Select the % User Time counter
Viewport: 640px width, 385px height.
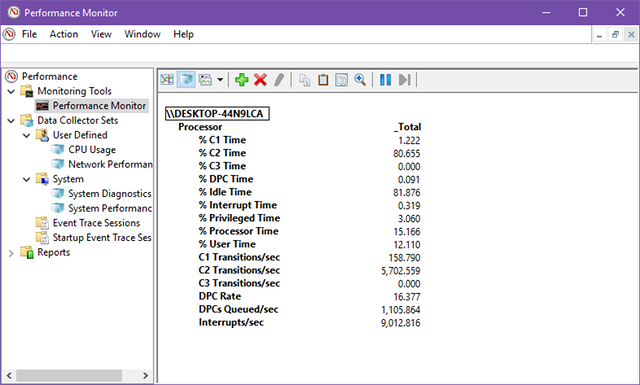point(227,245)
